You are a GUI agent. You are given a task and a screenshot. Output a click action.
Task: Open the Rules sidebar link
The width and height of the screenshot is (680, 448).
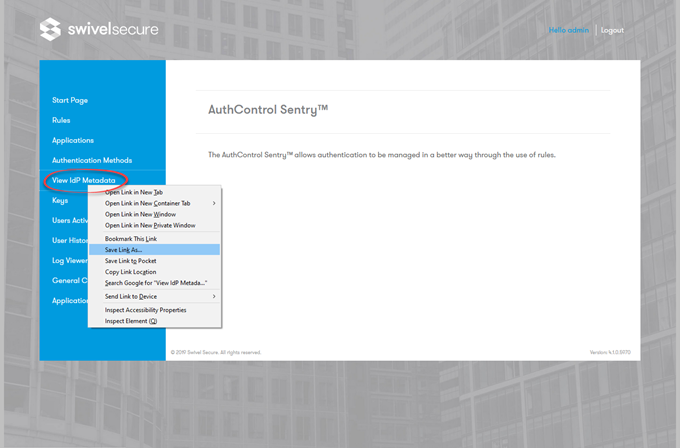61,120
